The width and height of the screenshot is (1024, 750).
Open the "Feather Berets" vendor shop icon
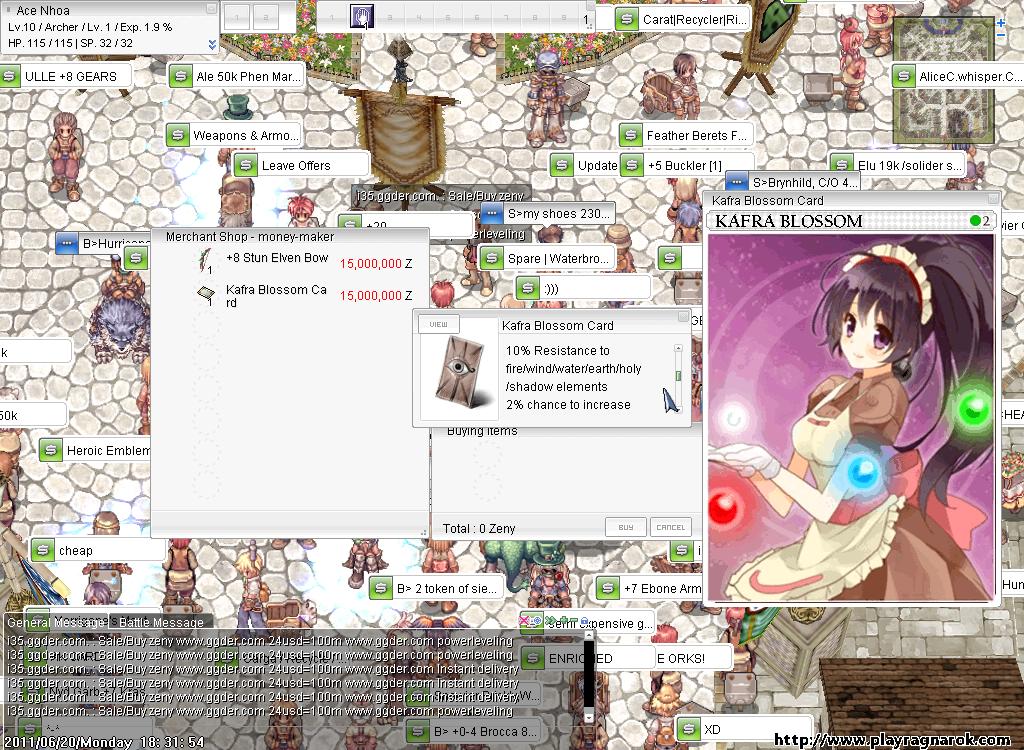point(630,135)
